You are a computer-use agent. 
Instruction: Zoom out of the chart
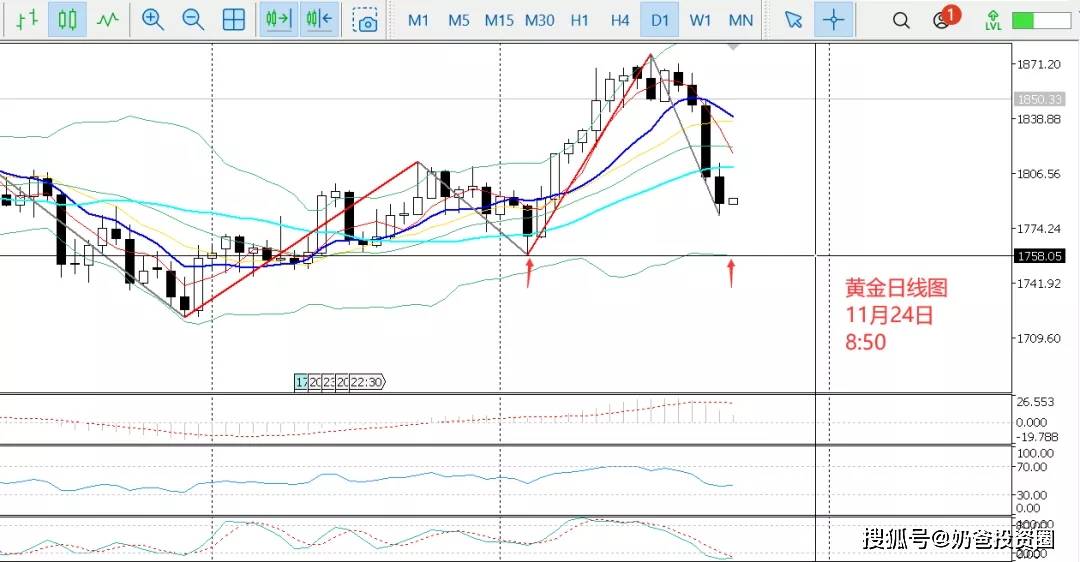pyautogui.click(x=193, y=20)
